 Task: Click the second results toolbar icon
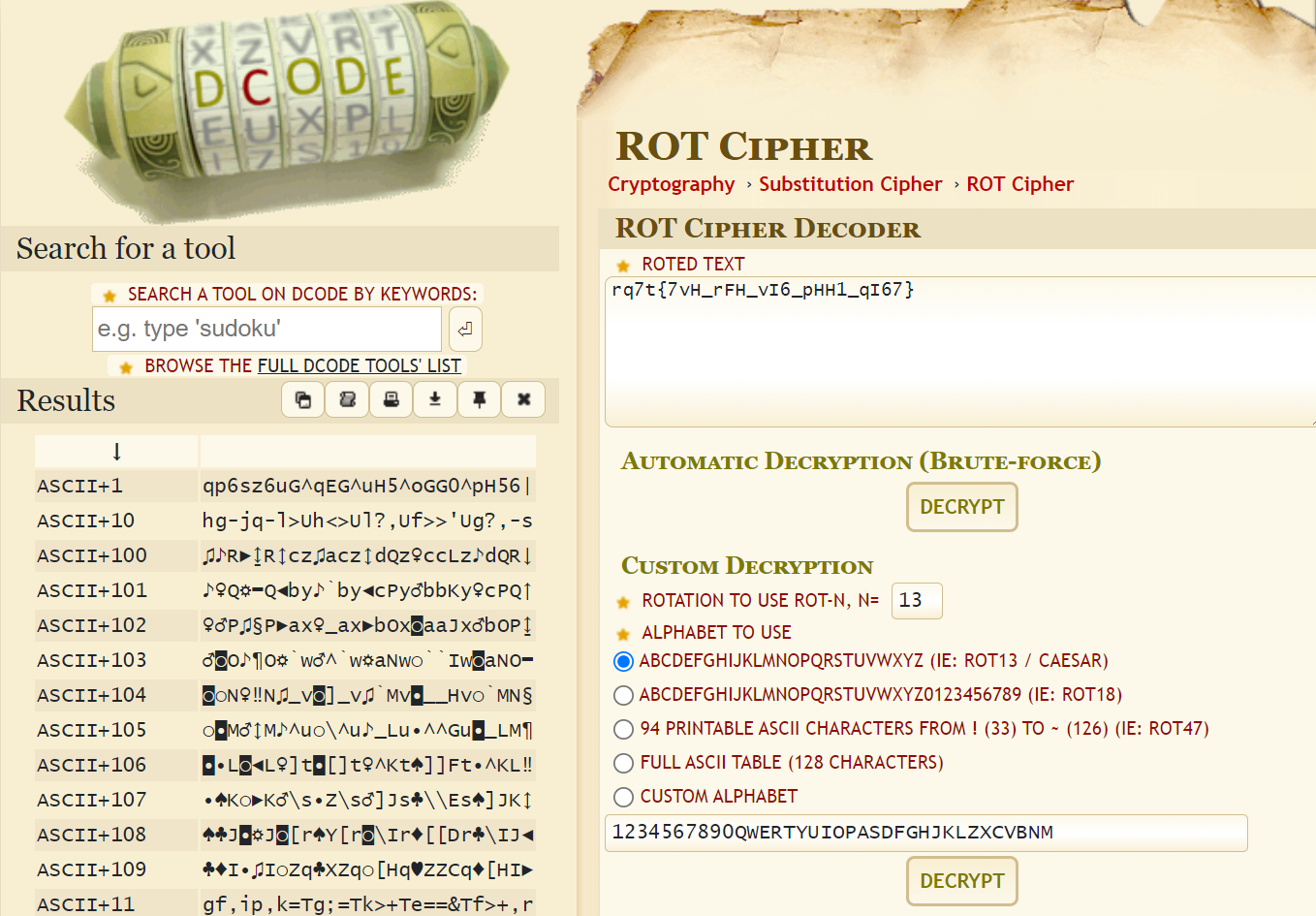[x=347, y=399]
